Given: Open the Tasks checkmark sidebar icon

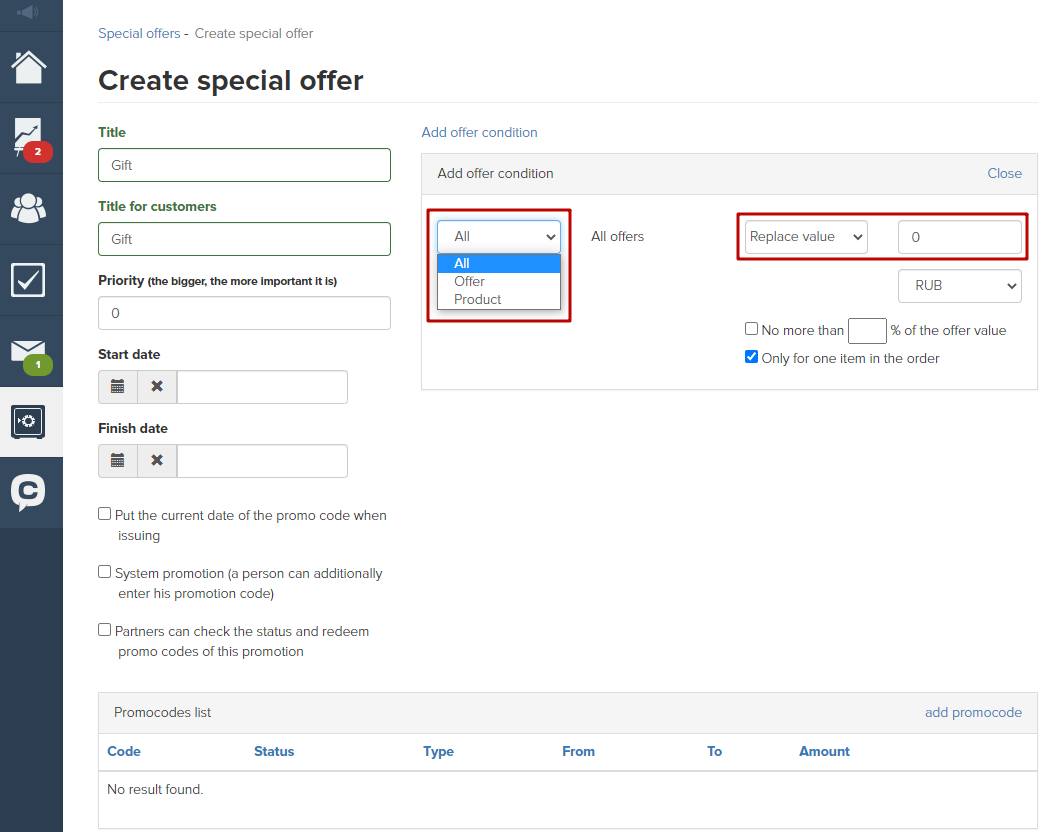Looking at the screenshot, I should pyautogui.click(x=28, y=280).
